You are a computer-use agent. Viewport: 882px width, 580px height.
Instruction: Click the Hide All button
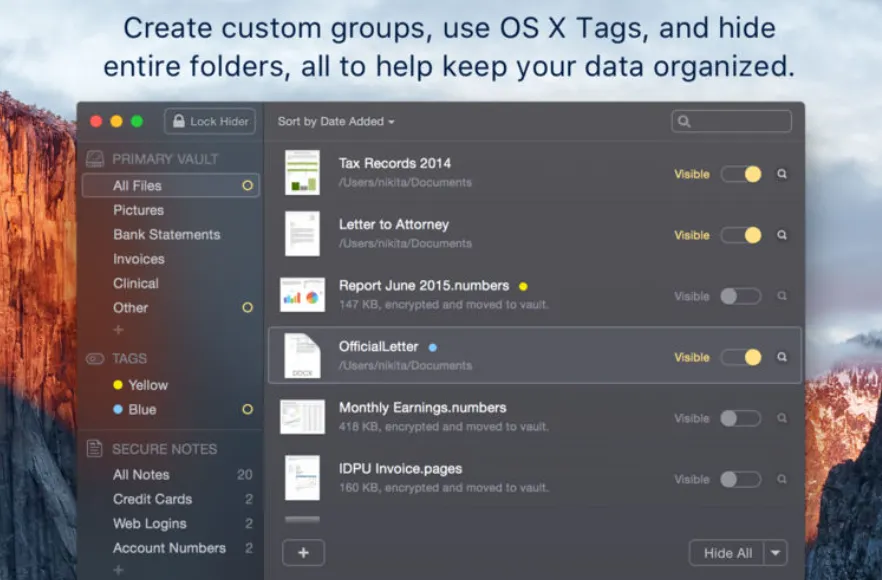tap(727, 553)
